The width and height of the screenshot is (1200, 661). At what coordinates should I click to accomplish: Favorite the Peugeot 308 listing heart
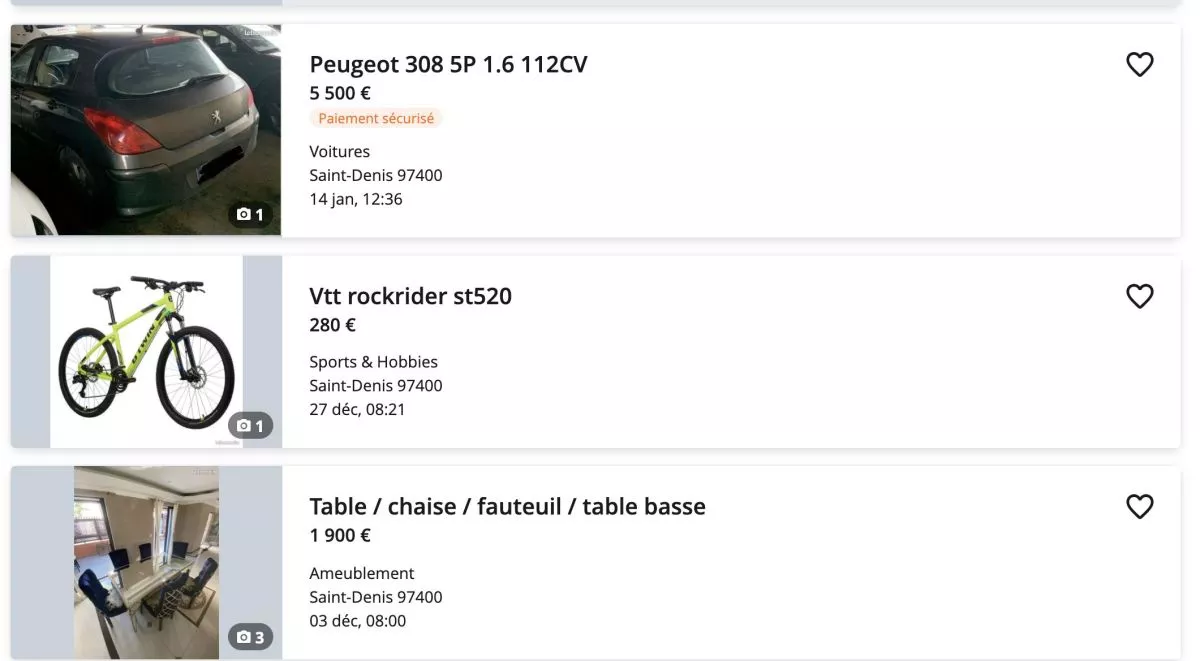(x=1140, y=65)
